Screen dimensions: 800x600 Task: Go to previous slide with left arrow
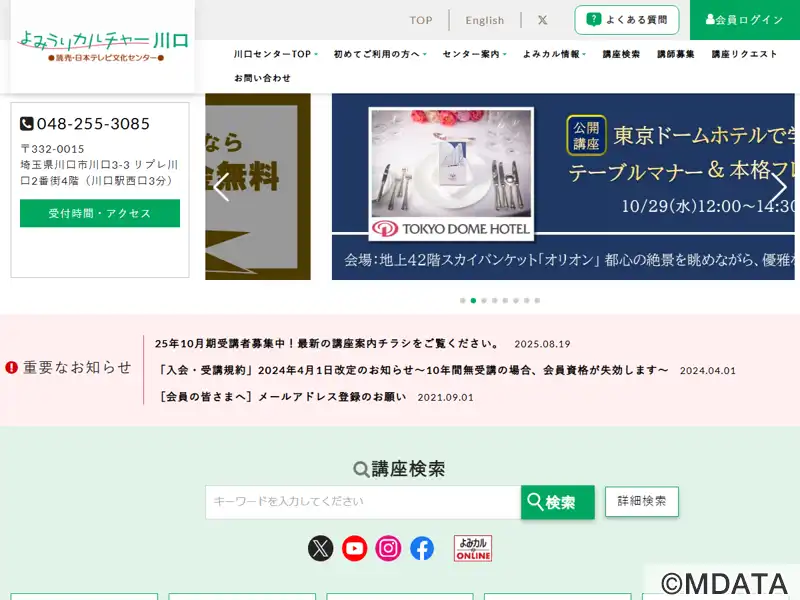221,187
